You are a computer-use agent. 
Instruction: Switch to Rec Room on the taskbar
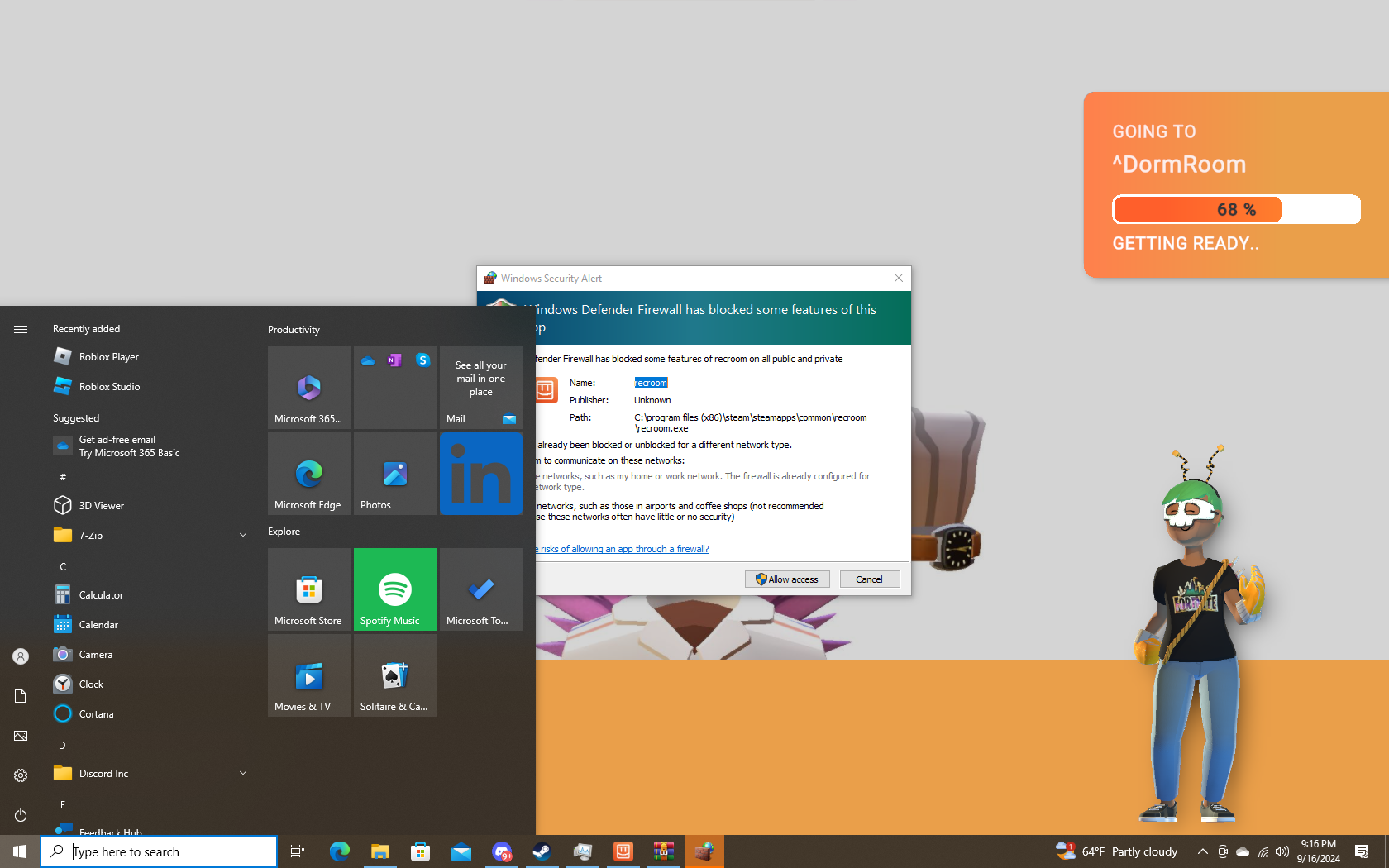tap(623, 851)
